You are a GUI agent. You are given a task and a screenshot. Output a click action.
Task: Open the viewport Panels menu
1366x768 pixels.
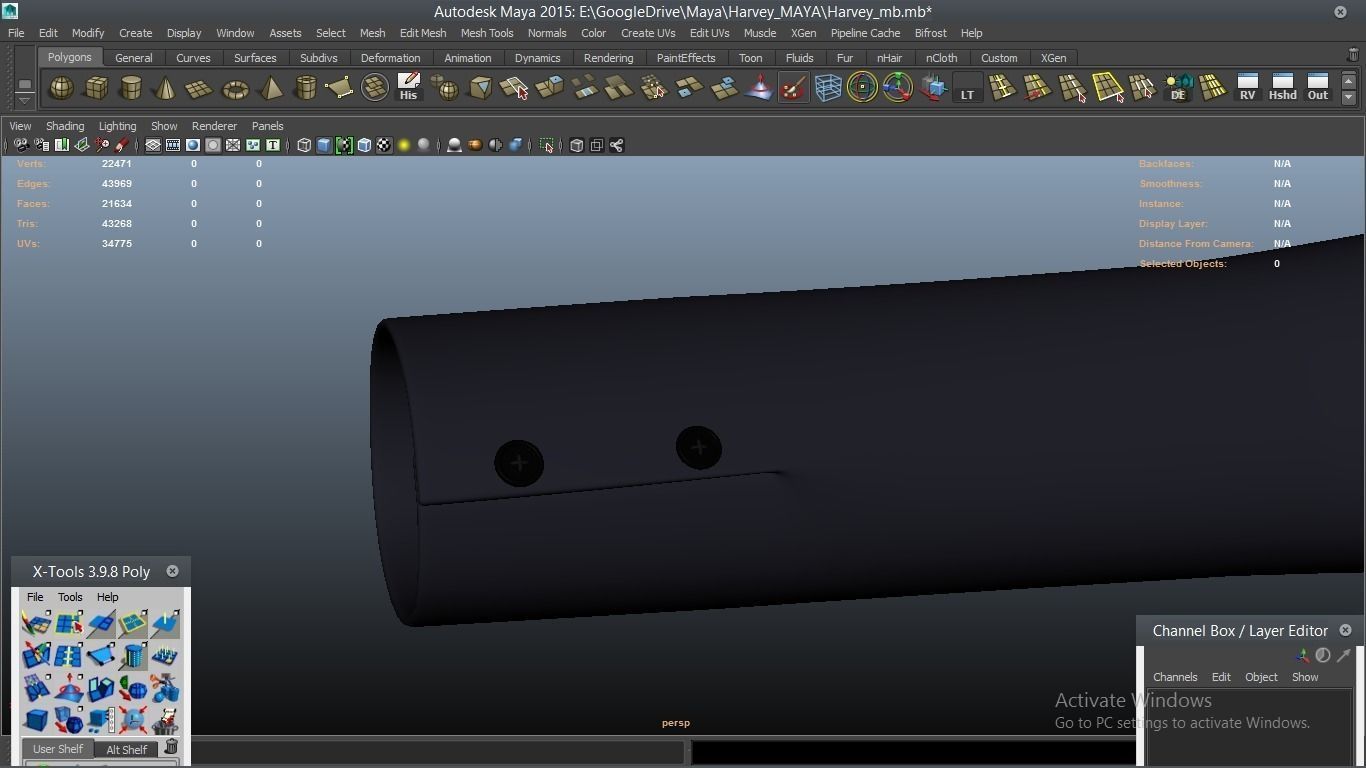(267, 126)
